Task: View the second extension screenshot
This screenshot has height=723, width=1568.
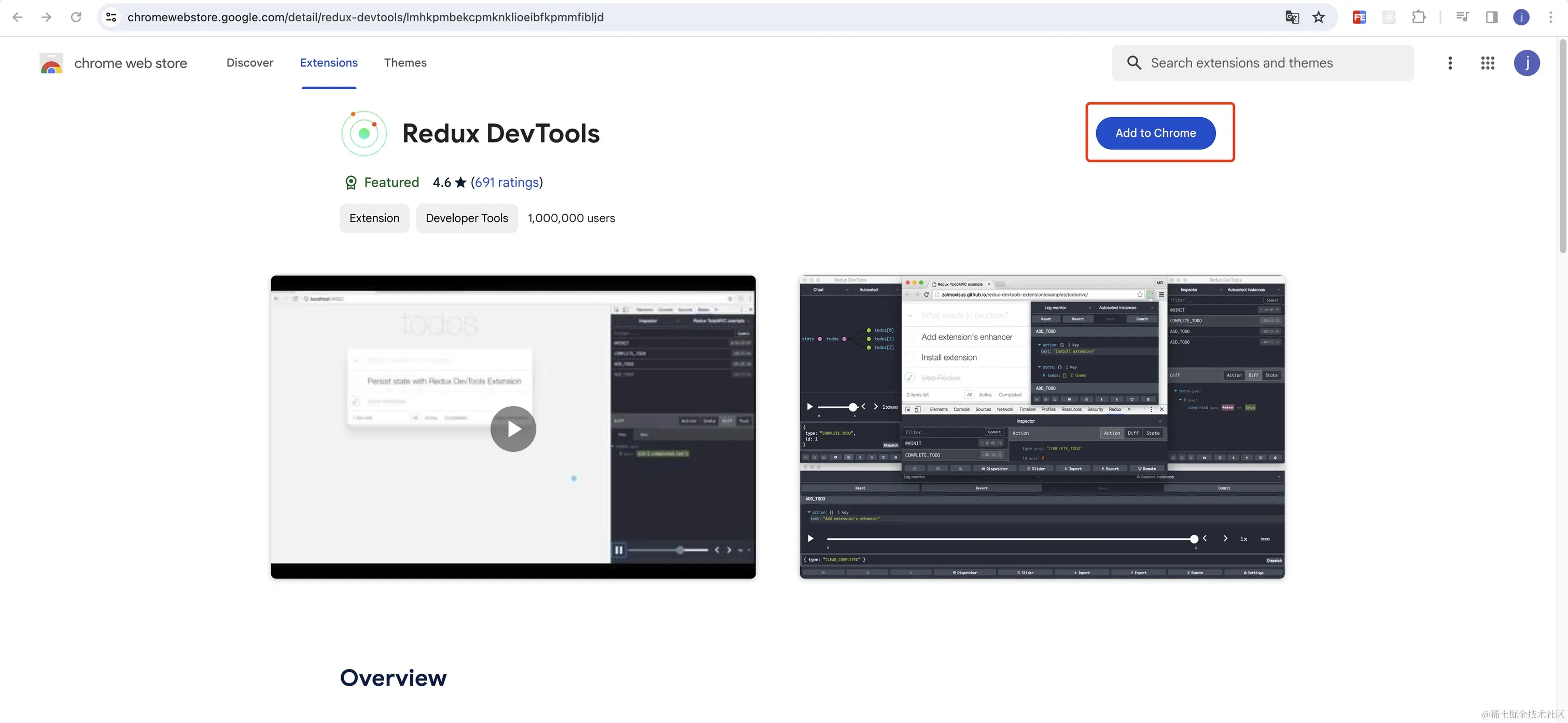Action: click(x=1042, y=426)
